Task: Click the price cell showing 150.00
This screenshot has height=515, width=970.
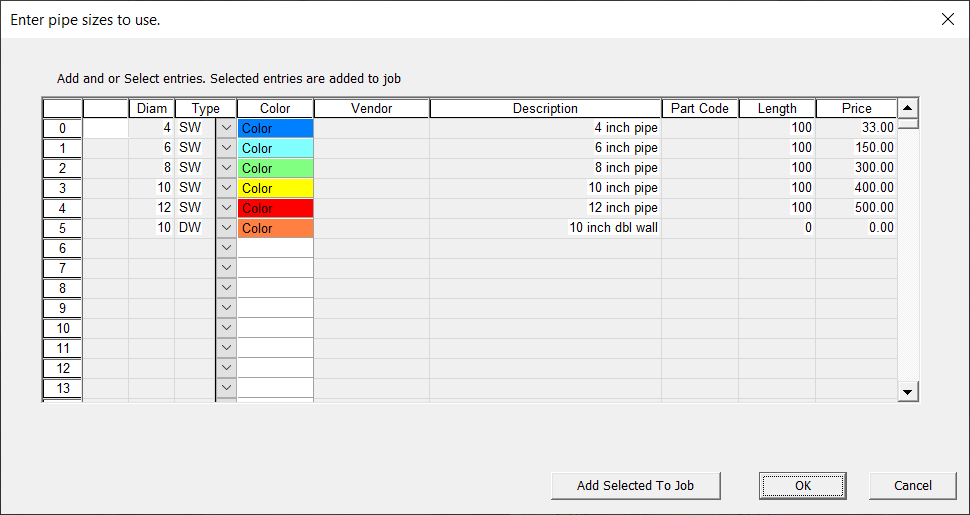Action: [x=856, y=148]
